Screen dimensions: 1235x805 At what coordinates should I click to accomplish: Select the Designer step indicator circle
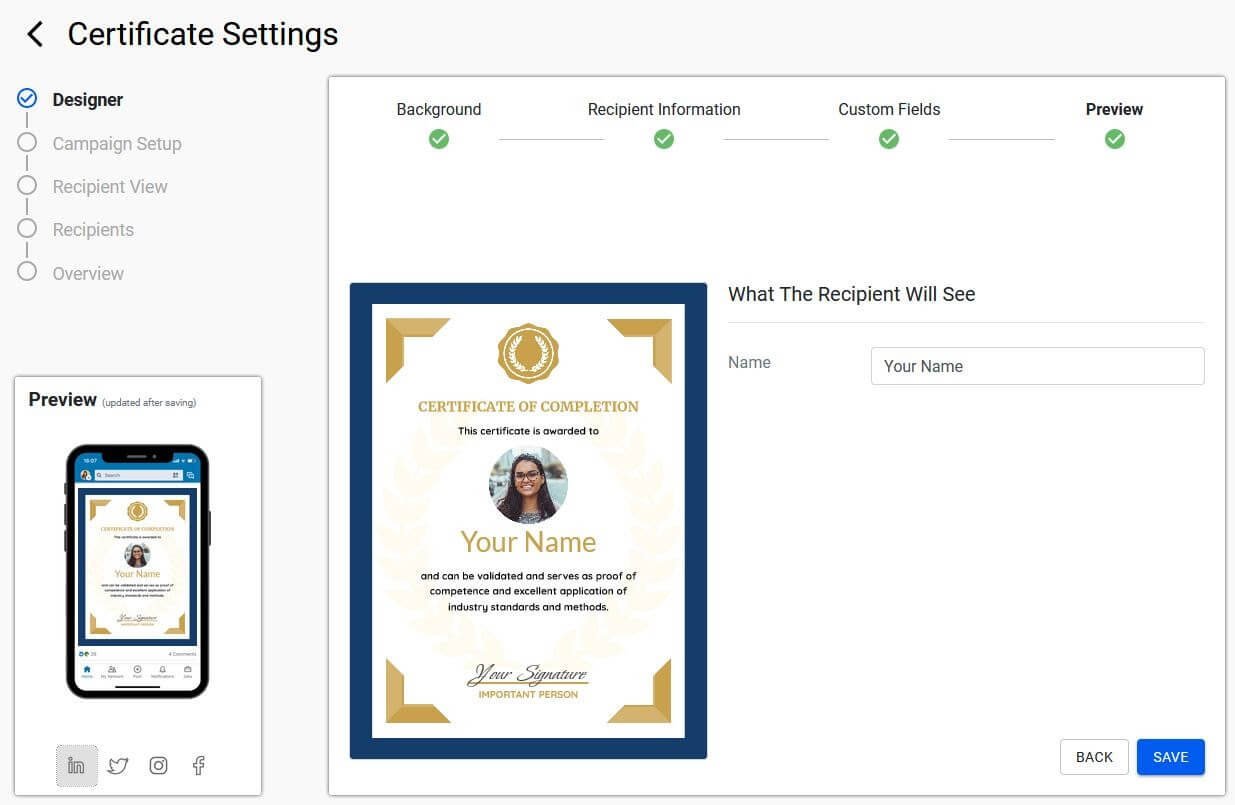[x=27, y=99]
